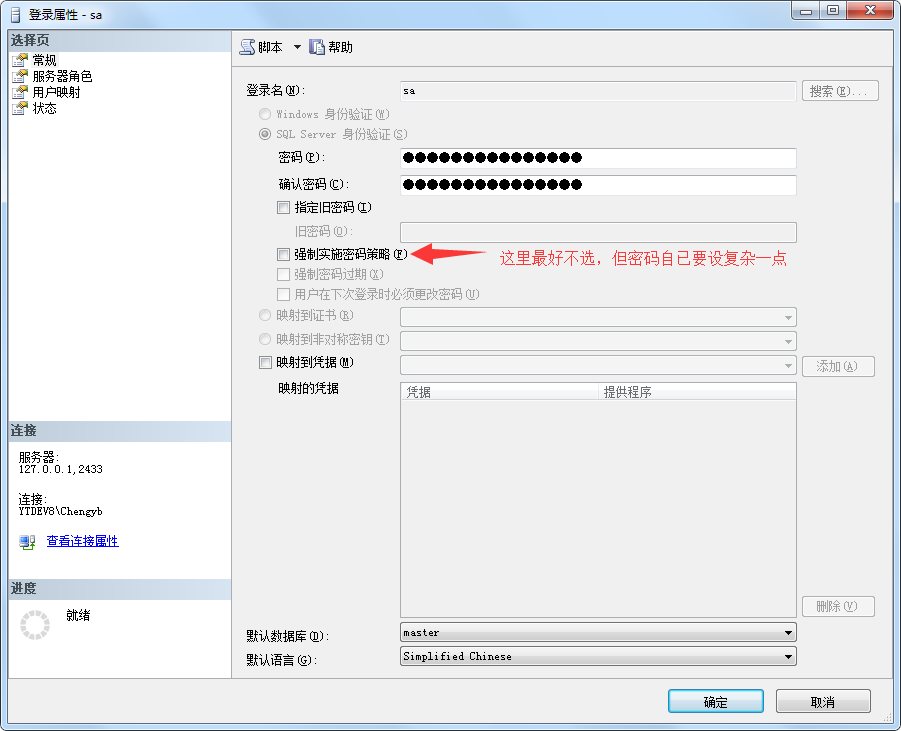Click the 取消 button
Image resolution: width=901 pixels, height=731 pixels.
tap(823, 702)
